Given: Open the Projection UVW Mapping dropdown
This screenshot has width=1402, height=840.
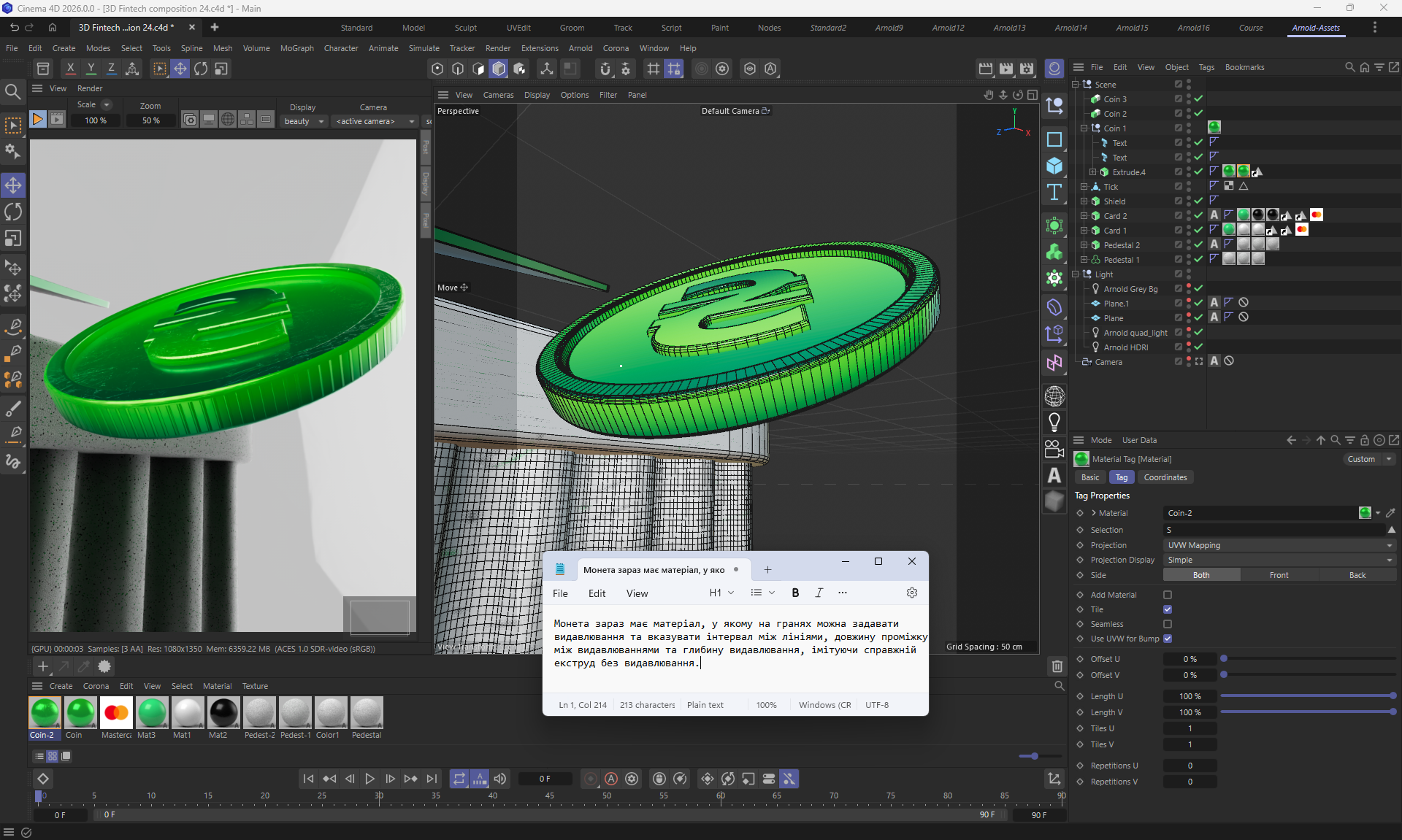Looking at the screenshot, I should (1279, 545).
